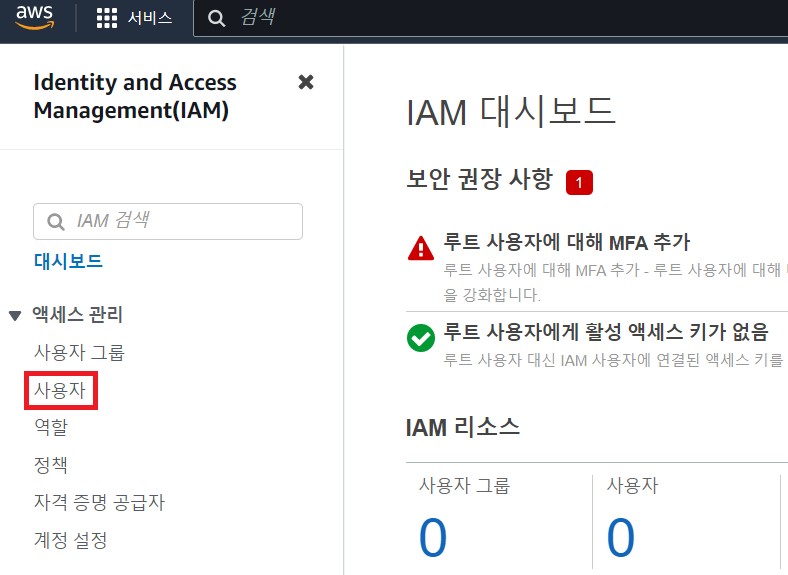This screenshot has width=788, height=575.
Task: Click the IAM 대시보드 page title
Action: 511,112
